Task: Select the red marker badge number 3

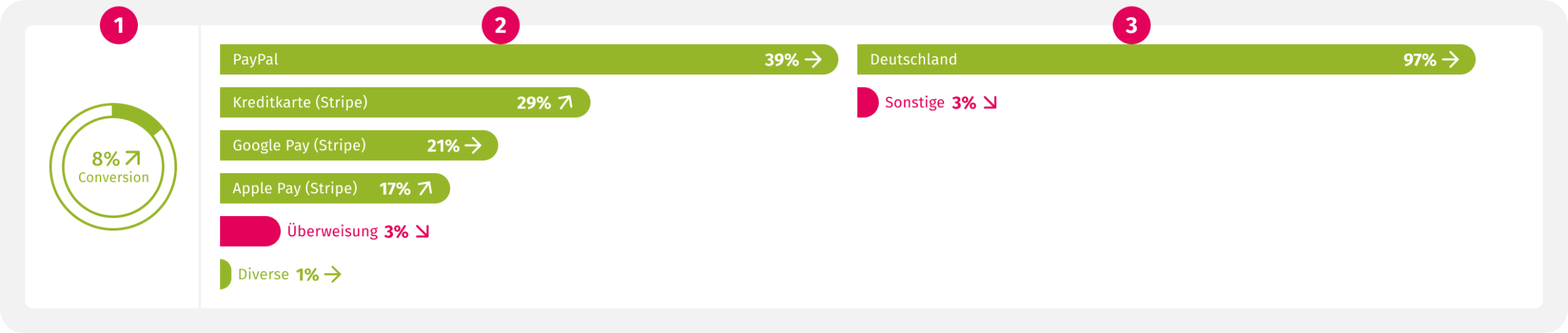Action: (x=1132, y=25)
